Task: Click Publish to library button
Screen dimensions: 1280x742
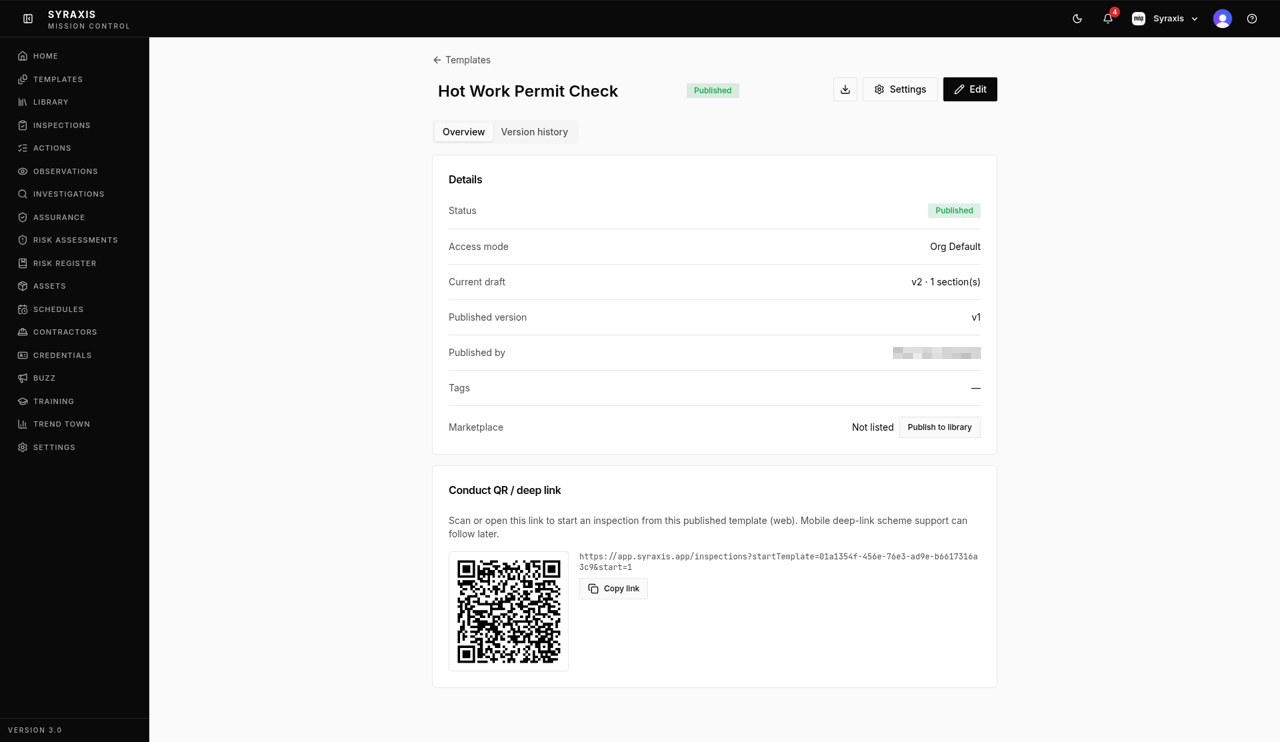Action: tap(940, 427)
